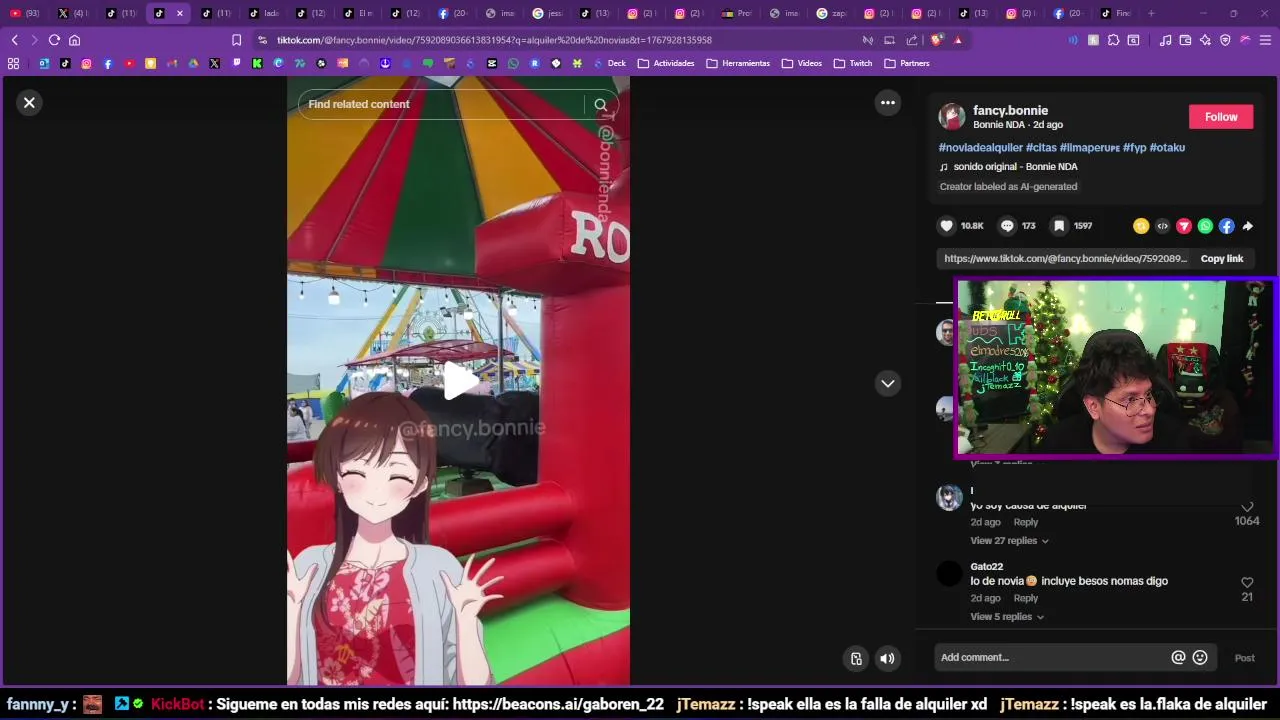1280x720 pixels.
Task: Open fancy.bonnie profile name
Action: (1010, 110)
